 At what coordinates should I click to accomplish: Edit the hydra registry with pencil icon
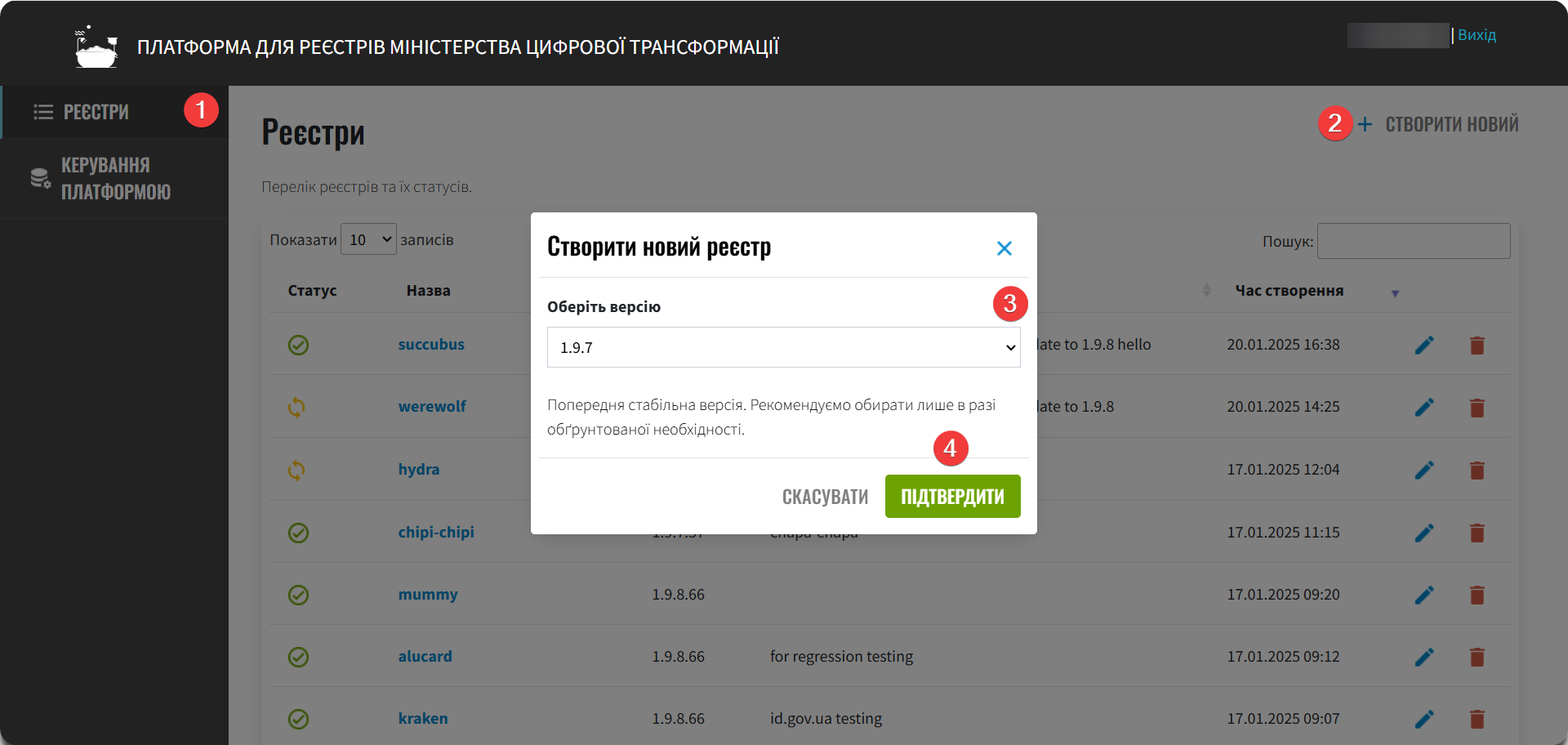[1424, 471]
